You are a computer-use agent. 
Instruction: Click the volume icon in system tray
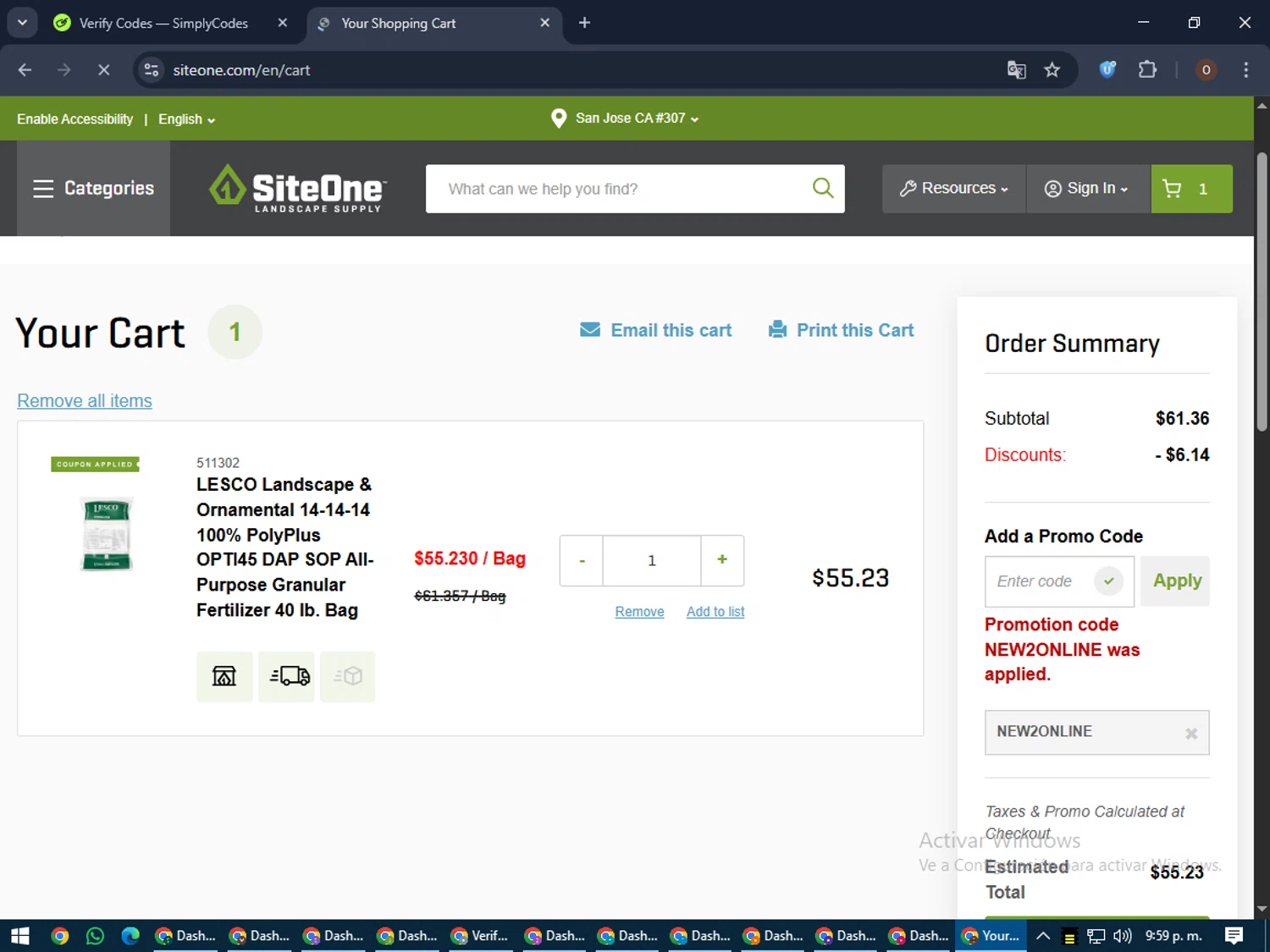pos(1123,936)
